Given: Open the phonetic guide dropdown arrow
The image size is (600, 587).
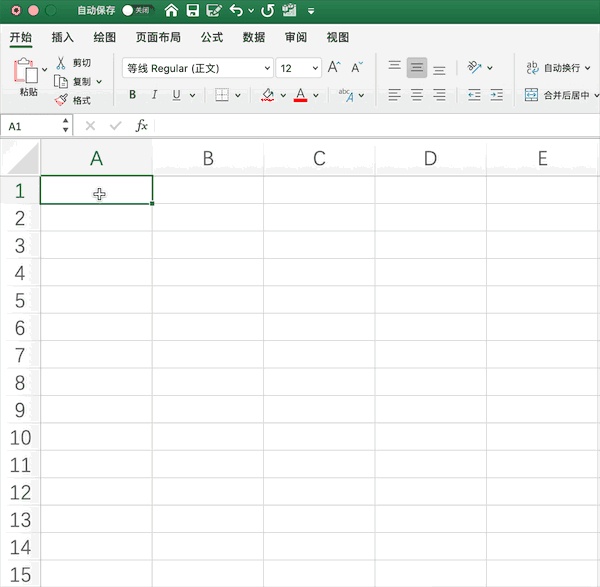Looking at the screenshot, I should [361, 95].
